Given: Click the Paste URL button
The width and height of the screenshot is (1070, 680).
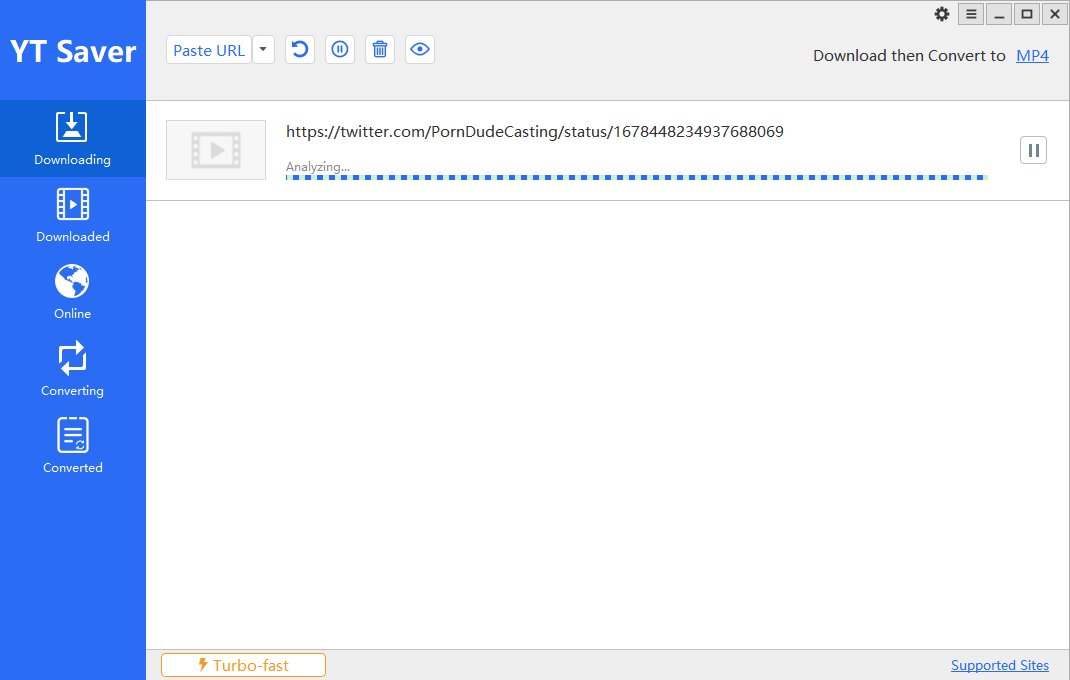Looking at the screenshot, I should pyautogui.click(x=209, y=50).
